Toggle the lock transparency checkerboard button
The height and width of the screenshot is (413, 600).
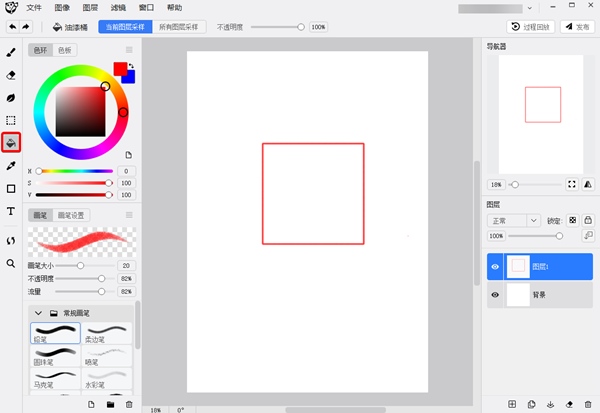click(573, 220)
